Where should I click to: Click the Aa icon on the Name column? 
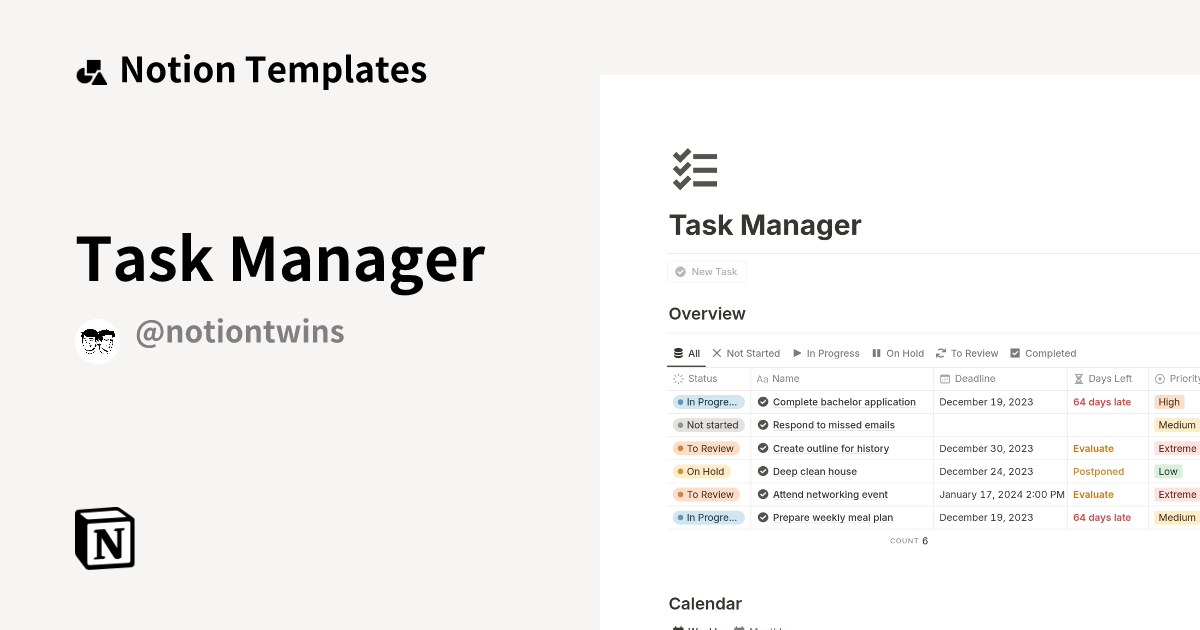[762, 378]
